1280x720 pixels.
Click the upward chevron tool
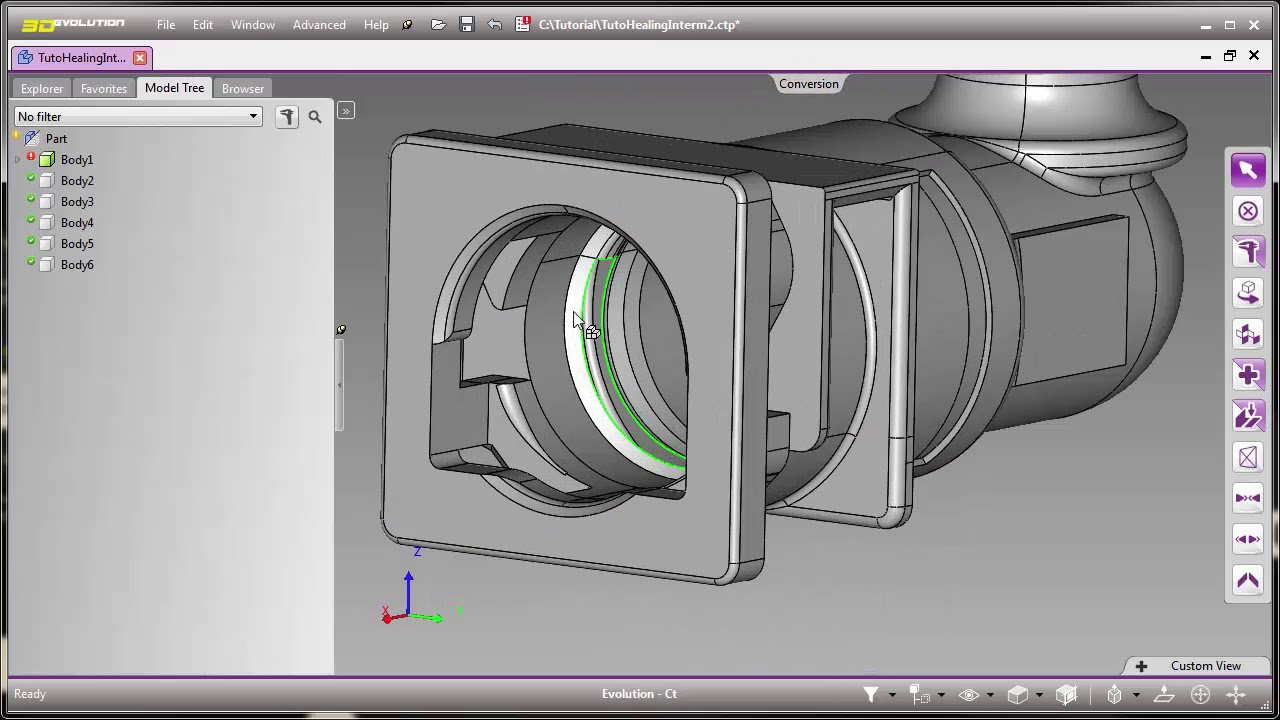[x=1248, y=580]
